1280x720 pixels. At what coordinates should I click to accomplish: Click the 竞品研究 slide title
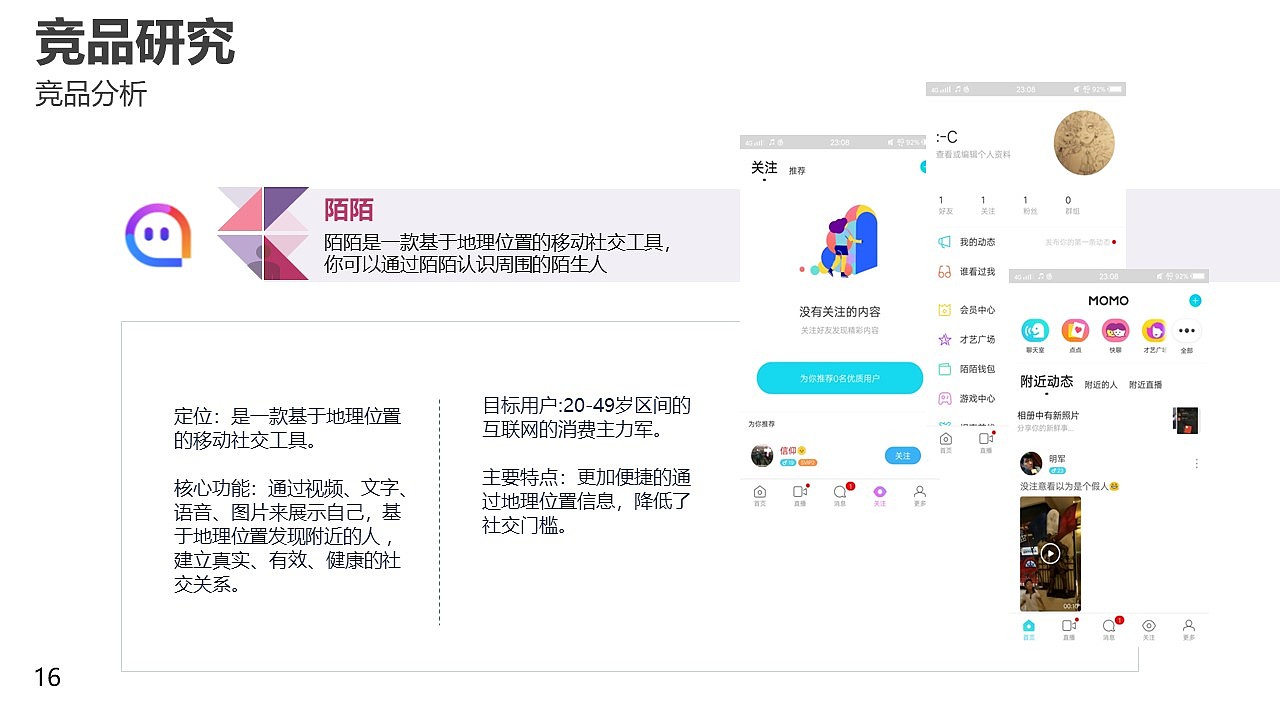tap(135, 43)
